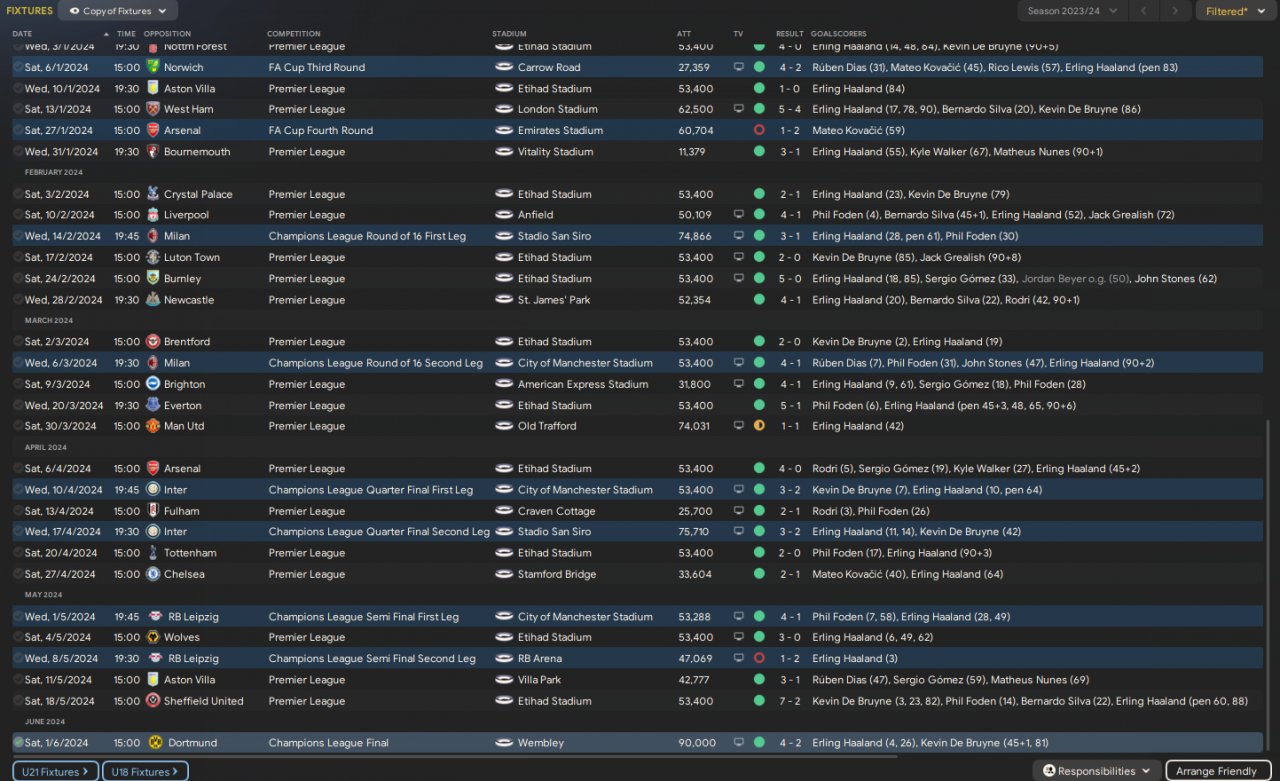Go to the U18 Fixtures

click(146, 771)
